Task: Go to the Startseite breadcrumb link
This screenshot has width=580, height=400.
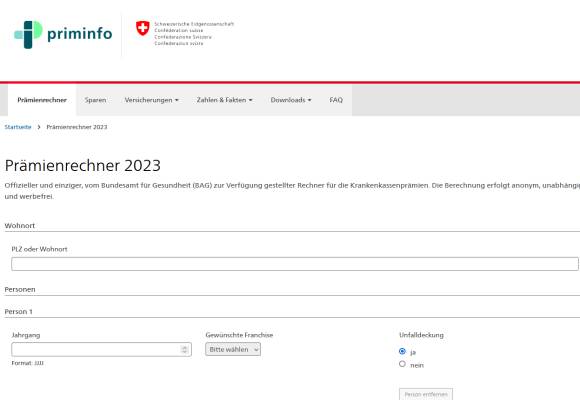Action: coord(18,127)
